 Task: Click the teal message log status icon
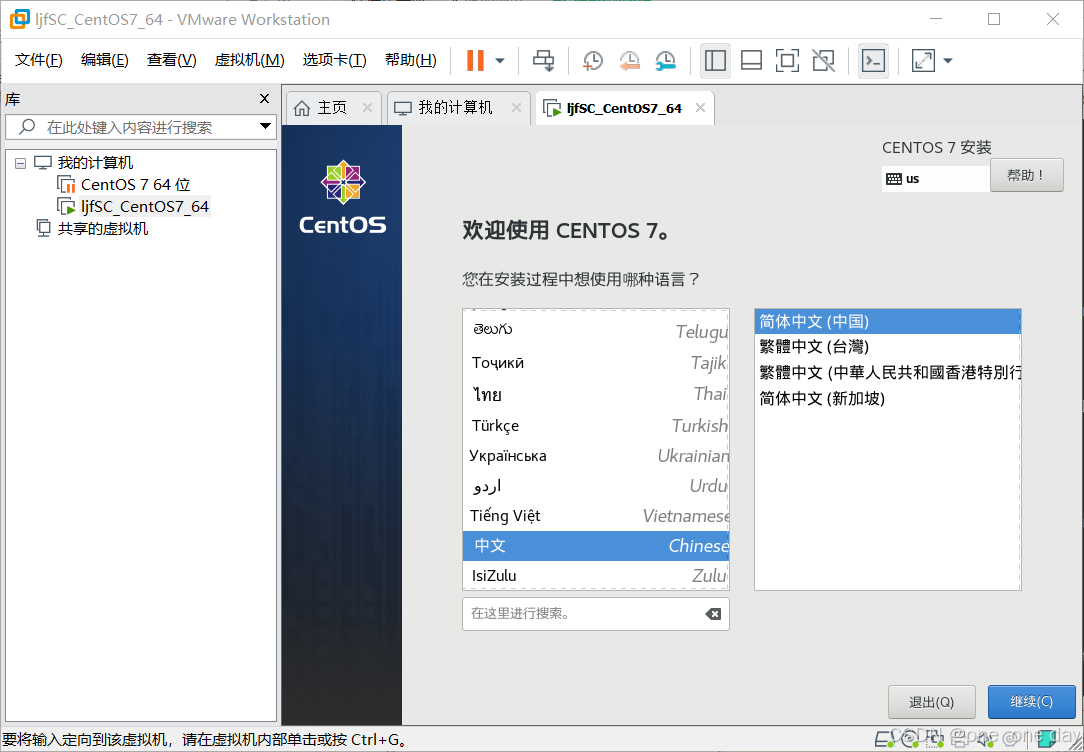(1047, 740)
